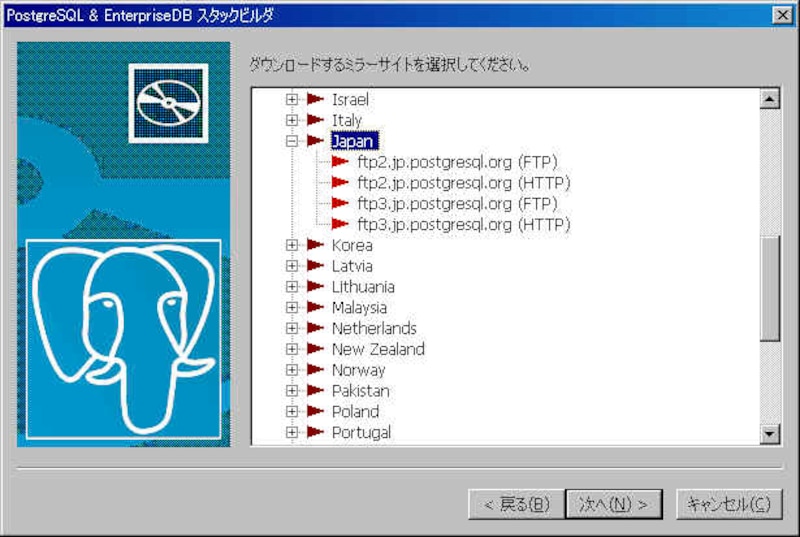Click arrow icon of ftp3.jp.postgresql.org (HTTP)

(x=340, y=225)
